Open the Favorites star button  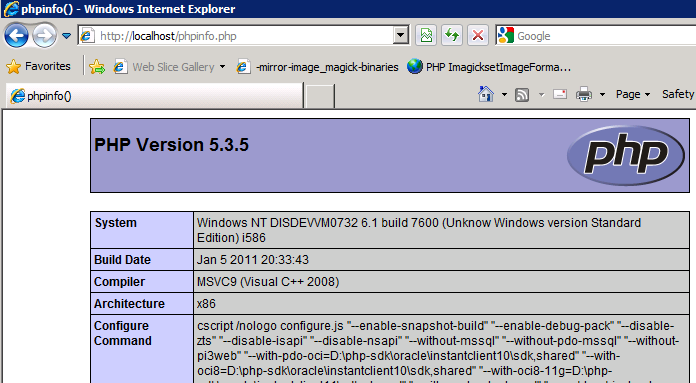tap(38, 67)
